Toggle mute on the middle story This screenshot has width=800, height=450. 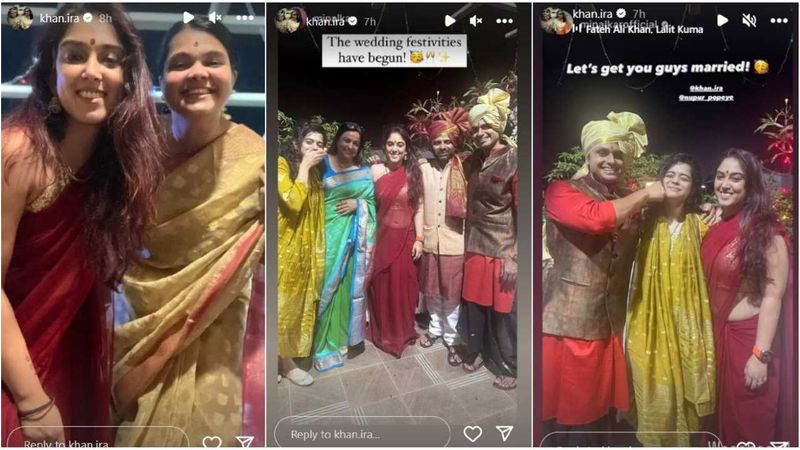[476, 20]
